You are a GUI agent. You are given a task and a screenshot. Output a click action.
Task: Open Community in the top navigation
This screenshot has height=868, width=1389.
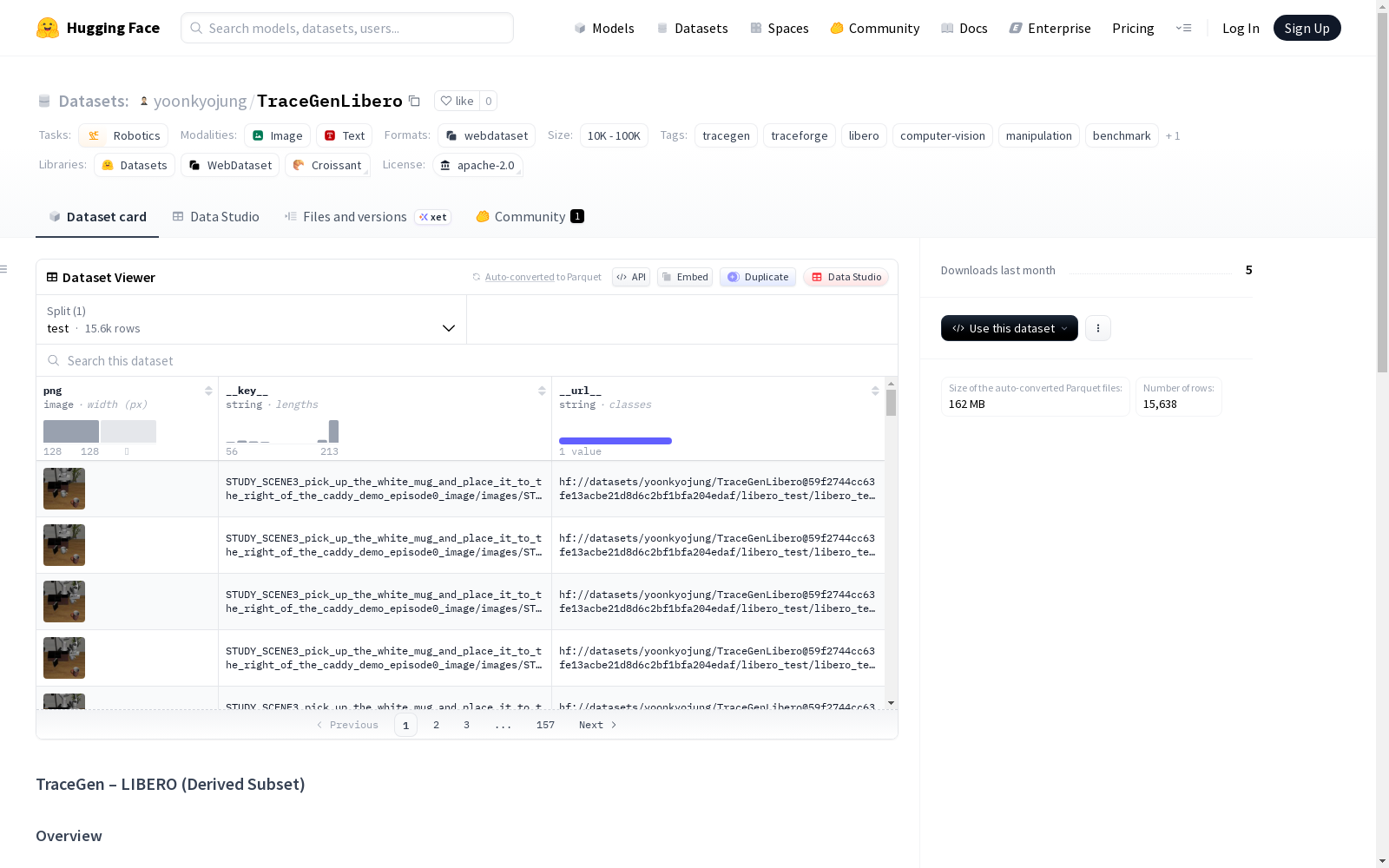[875, 28]
